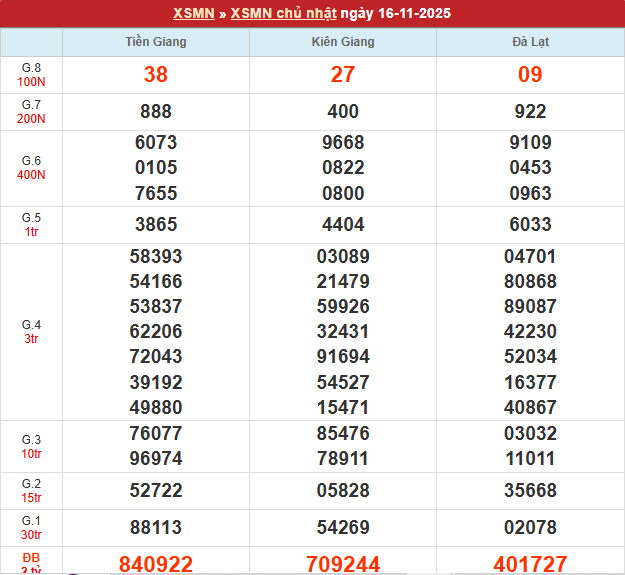
Task: Click the Kiên Giang column header
Action: click(x=343, y=41)
